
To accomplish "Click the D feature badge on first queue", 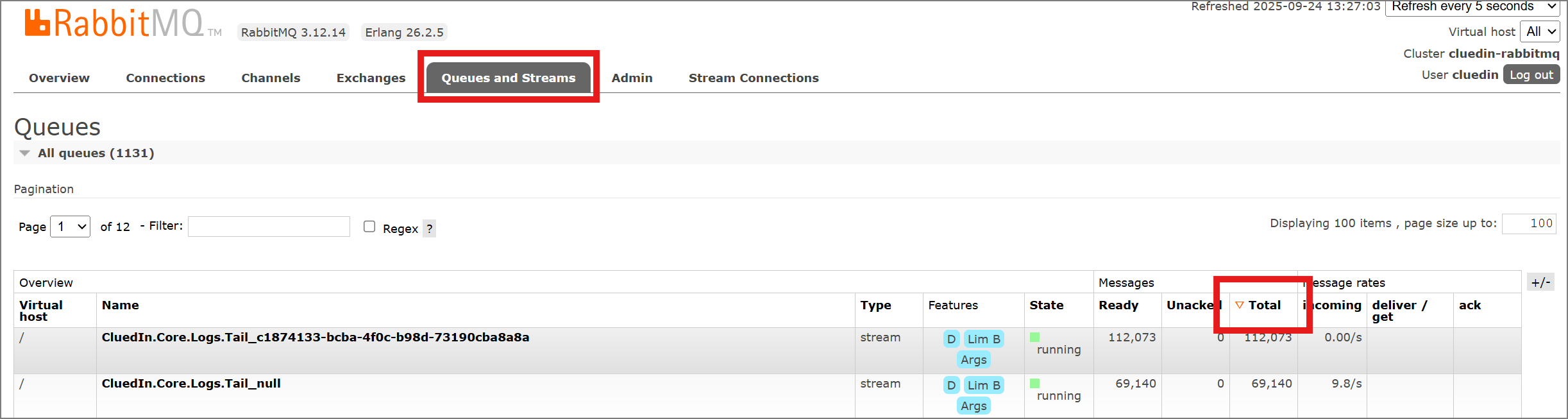I will [x=951, y=339].
